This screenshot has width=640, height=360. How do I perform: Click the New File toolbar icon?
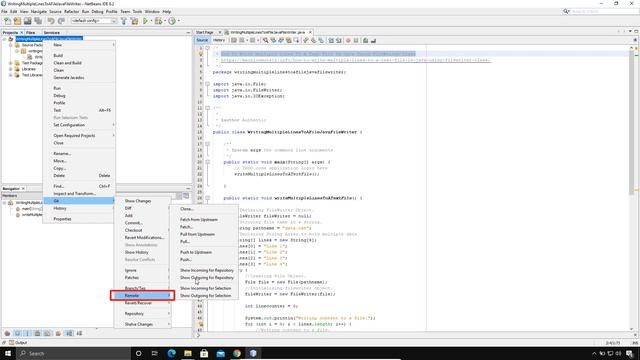tap(7, 21)
